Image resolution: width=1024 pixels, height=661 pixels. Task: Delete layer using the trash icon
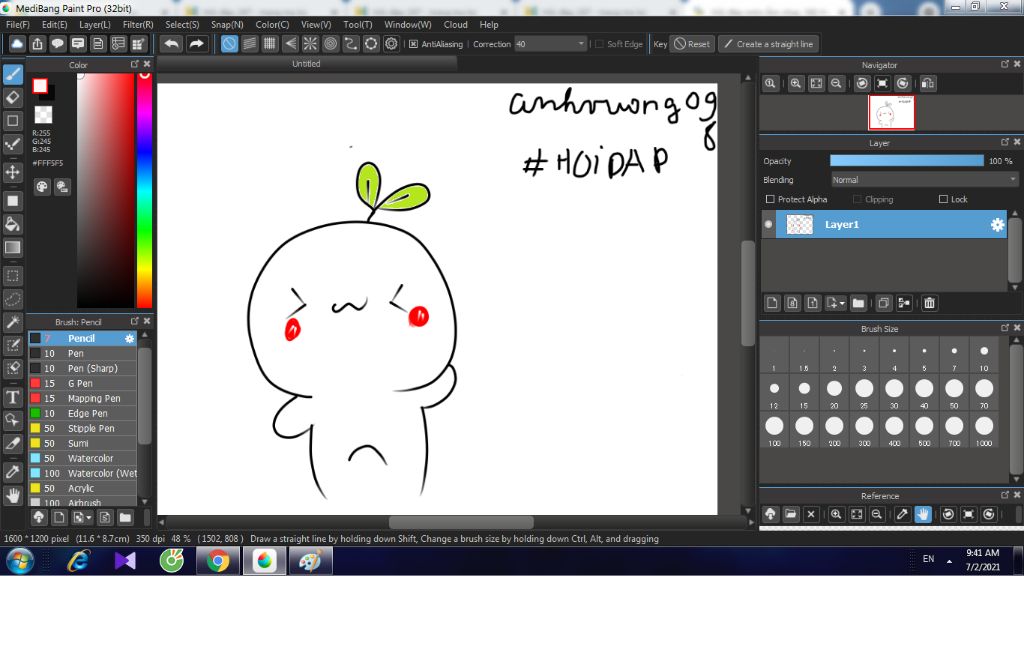(x=929, y=303)
